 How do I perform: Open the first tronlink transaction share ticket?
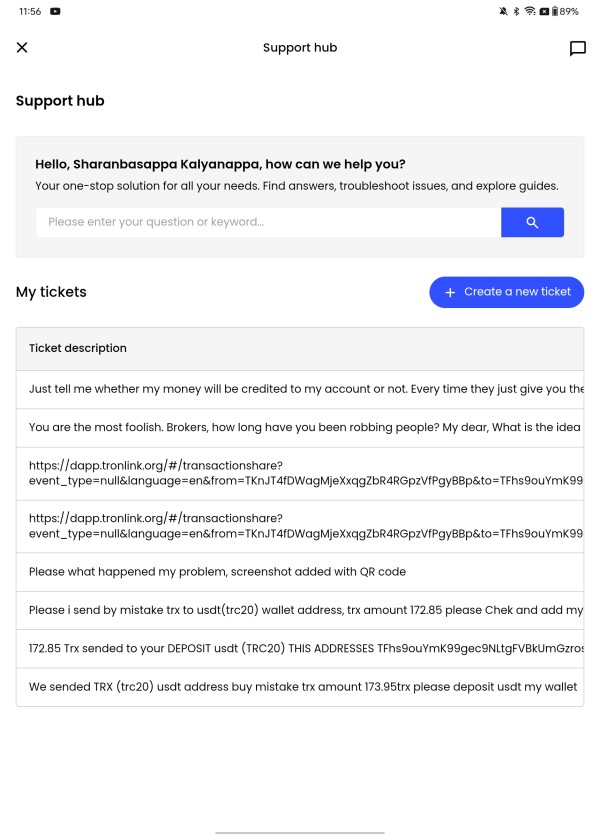pyautogui.click(x=300, y=472)
